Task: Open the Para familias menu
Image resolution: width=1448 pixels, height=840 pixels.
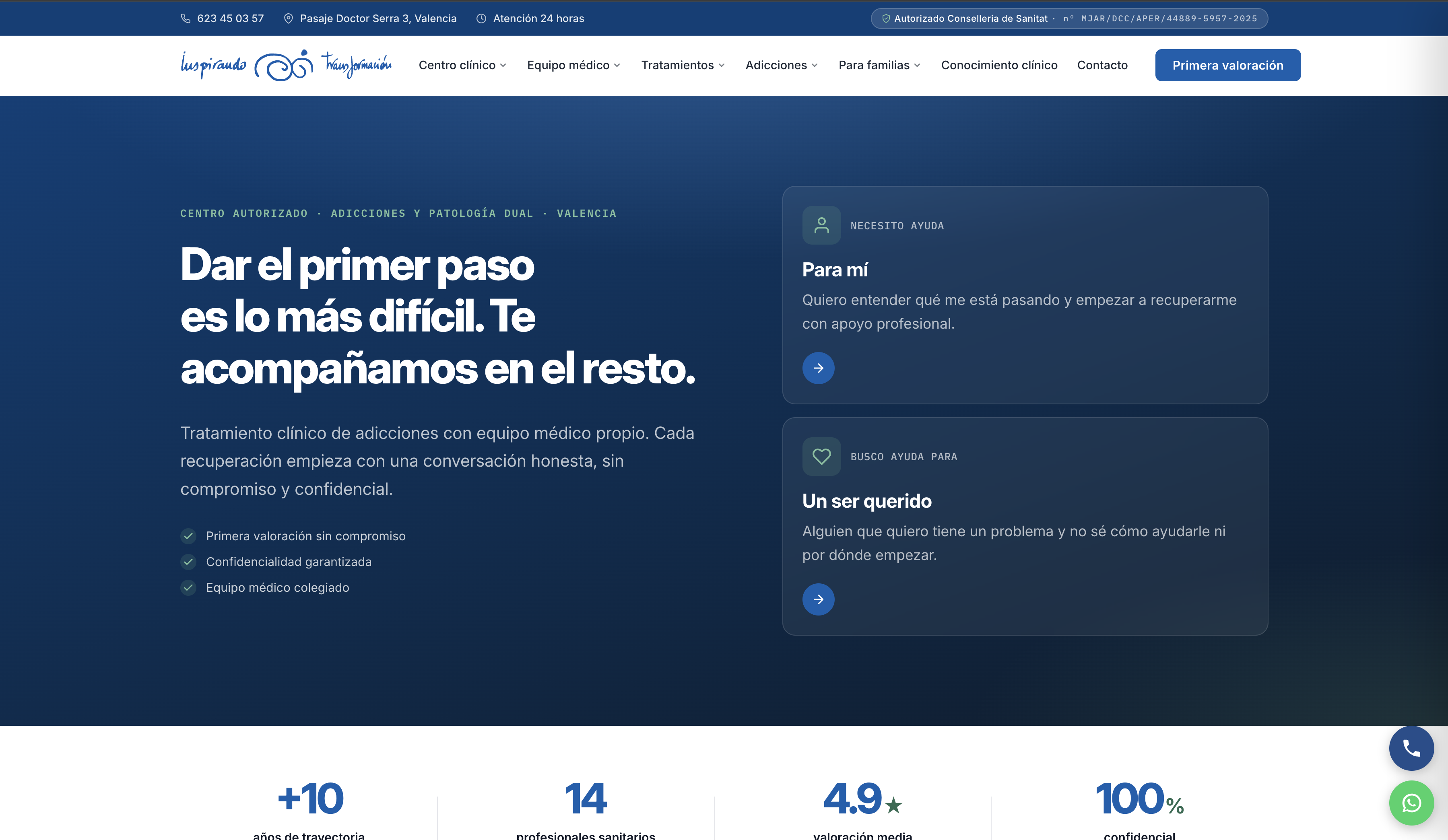Action: coord(880,66)
